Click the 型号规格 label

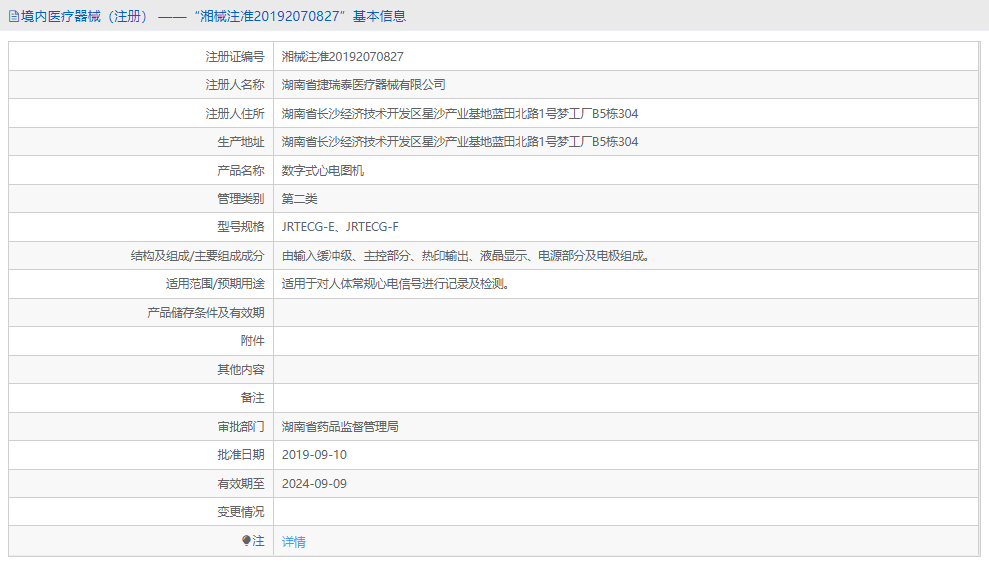(241, 227)
